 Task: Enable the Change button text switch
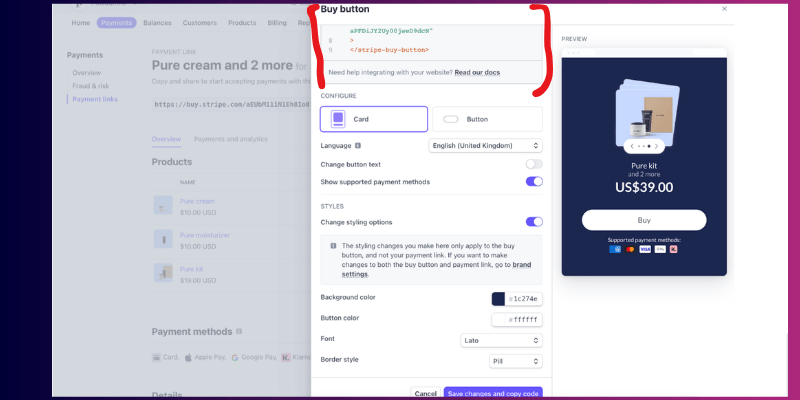tap(534, 164)
